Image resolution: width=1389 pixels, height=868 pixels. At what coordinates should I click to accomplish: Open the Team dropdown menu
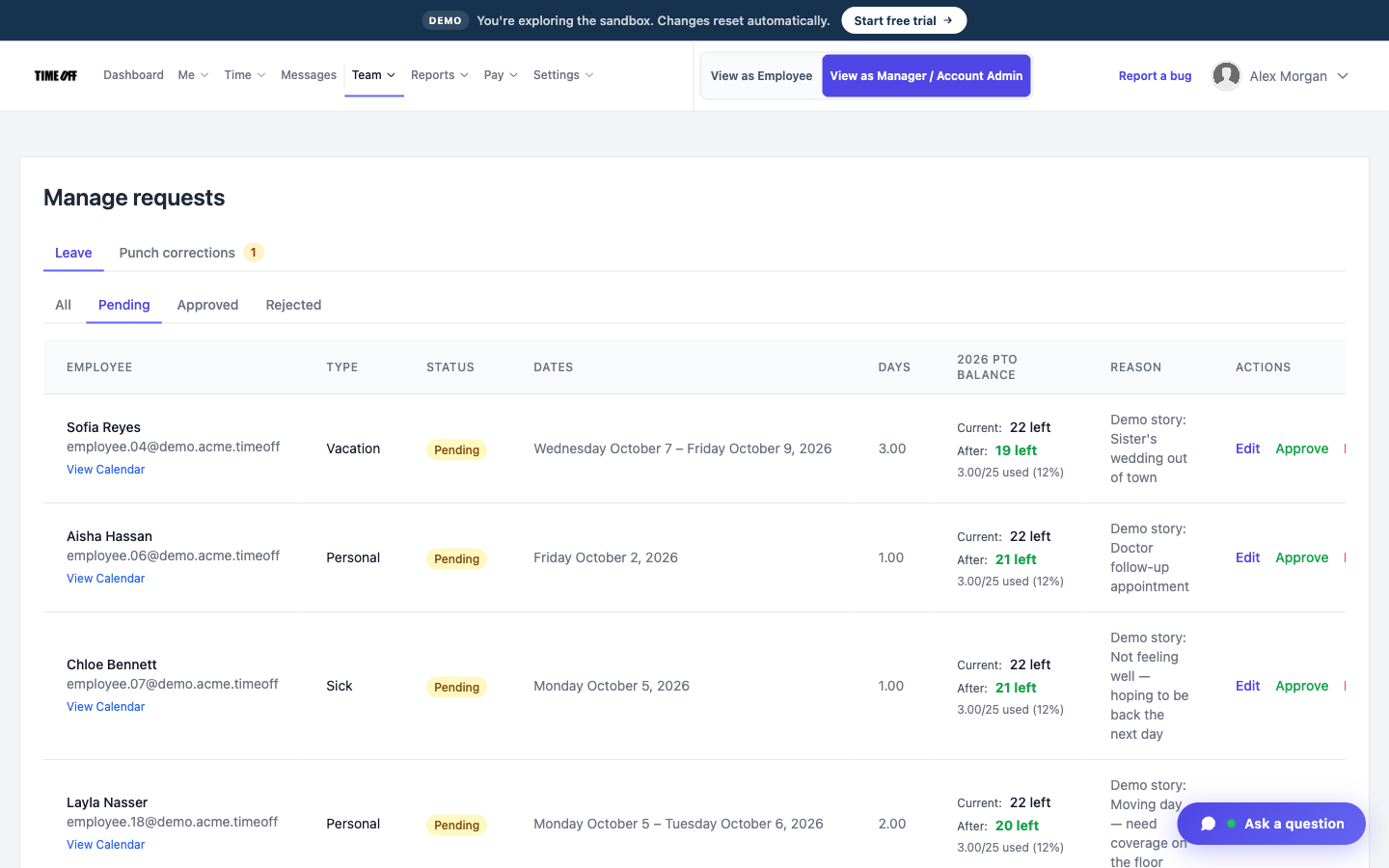pos(373,75)
